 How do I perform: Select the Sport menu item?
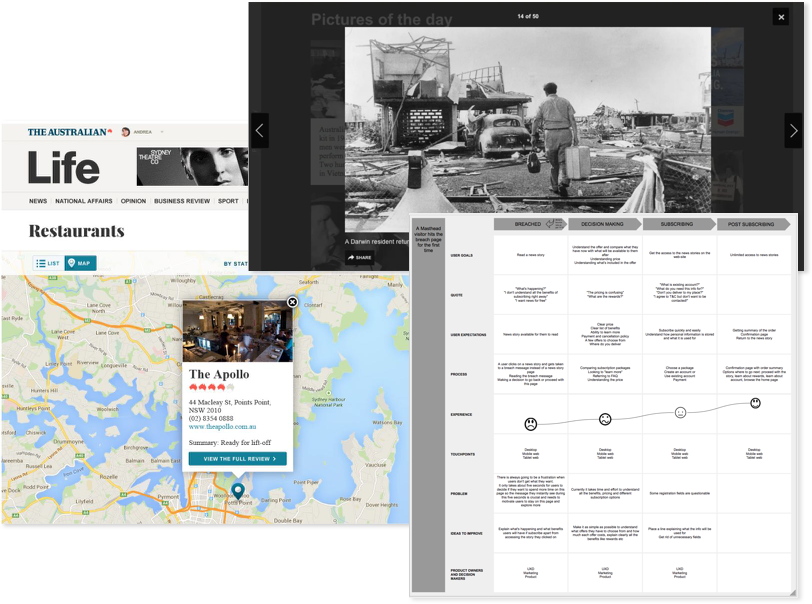tap(228, 201)
